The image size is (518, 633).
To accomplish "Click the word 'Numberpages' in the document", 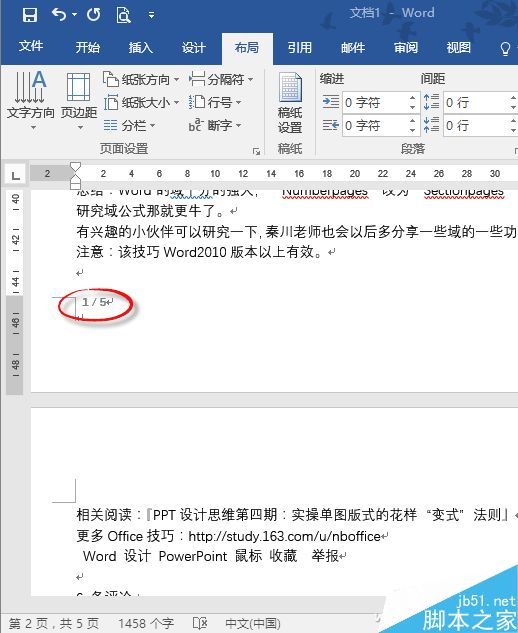I will [x=325, y=192].
